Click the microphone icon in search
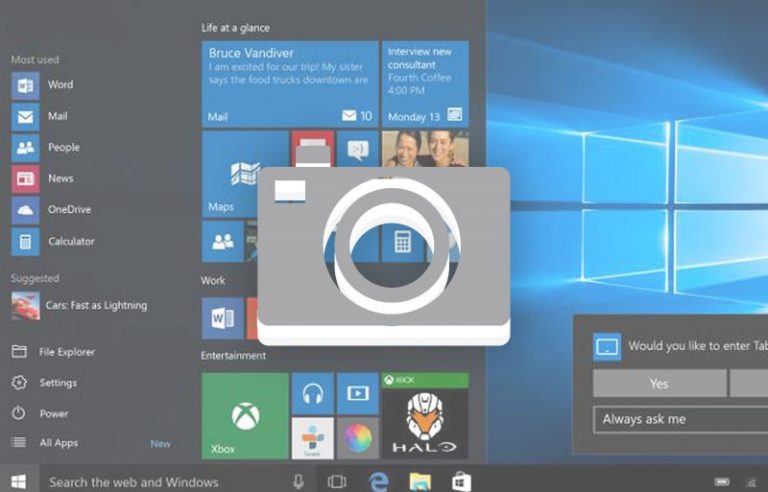The width and height of the screenshot is (768, 492). (x=298, y=482)
